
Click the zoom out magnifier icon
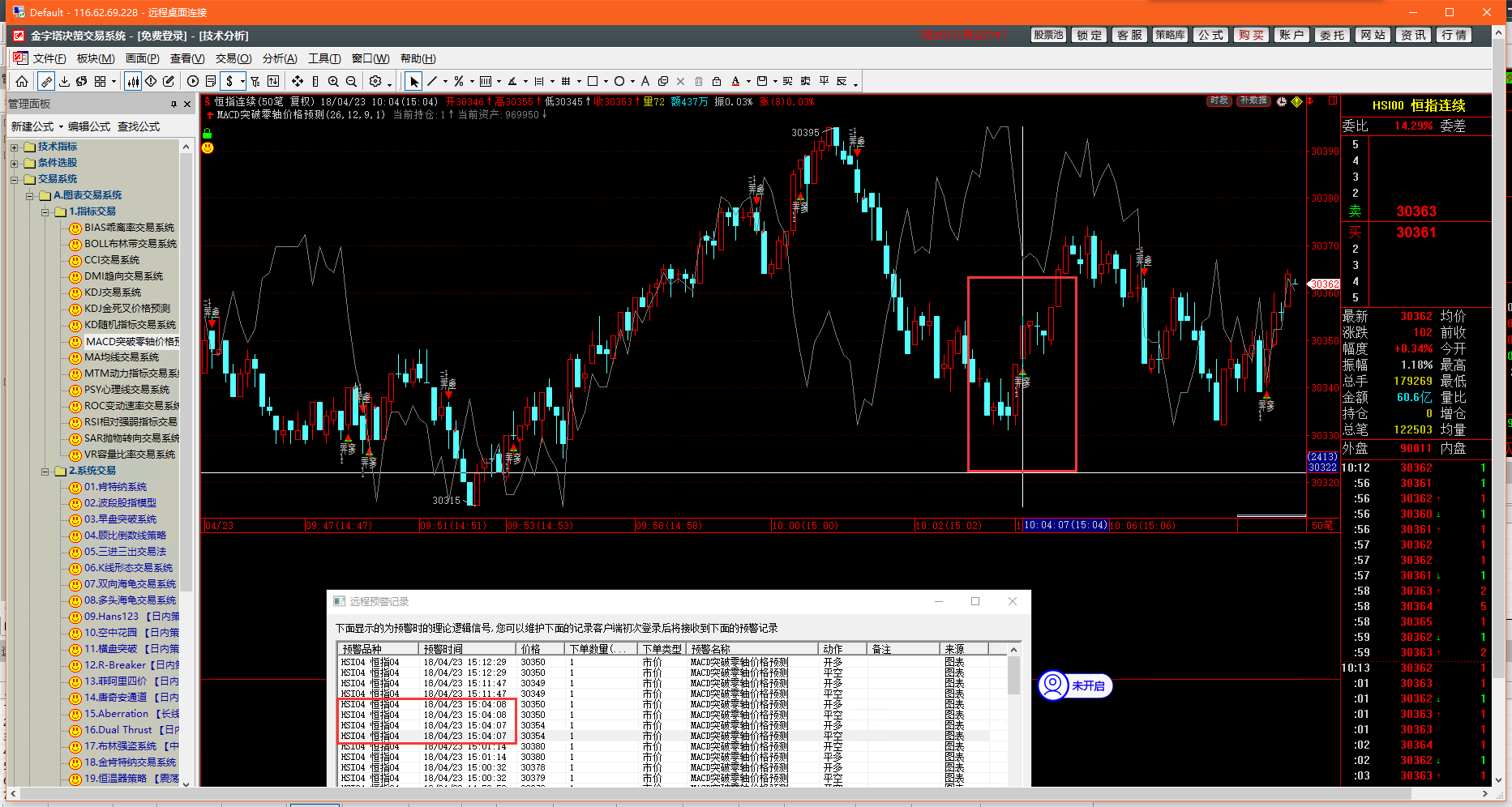pos(351,81)
